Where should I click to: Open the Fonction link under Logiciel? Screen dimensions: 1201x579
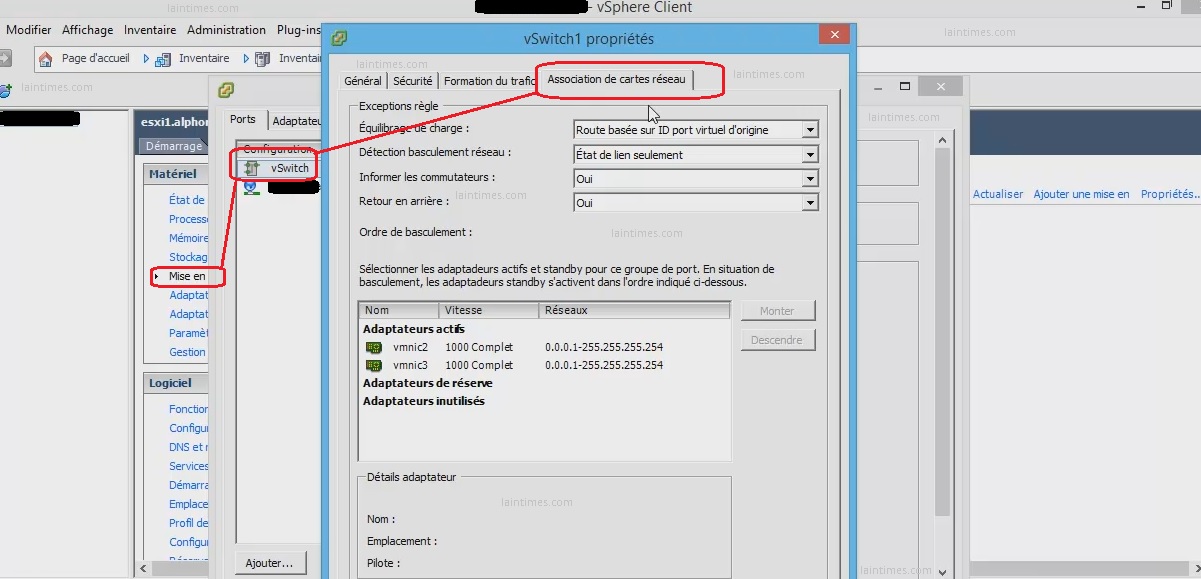189,409
